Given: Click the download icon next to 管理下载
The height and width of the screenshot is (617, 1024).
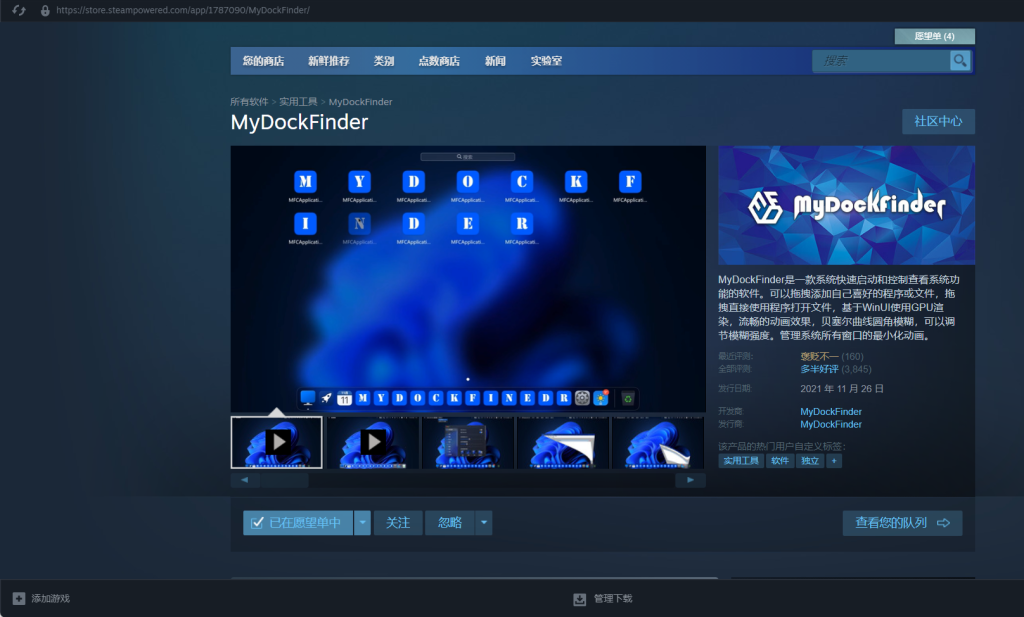Looking at the screenshot, I should coord(580,597).
